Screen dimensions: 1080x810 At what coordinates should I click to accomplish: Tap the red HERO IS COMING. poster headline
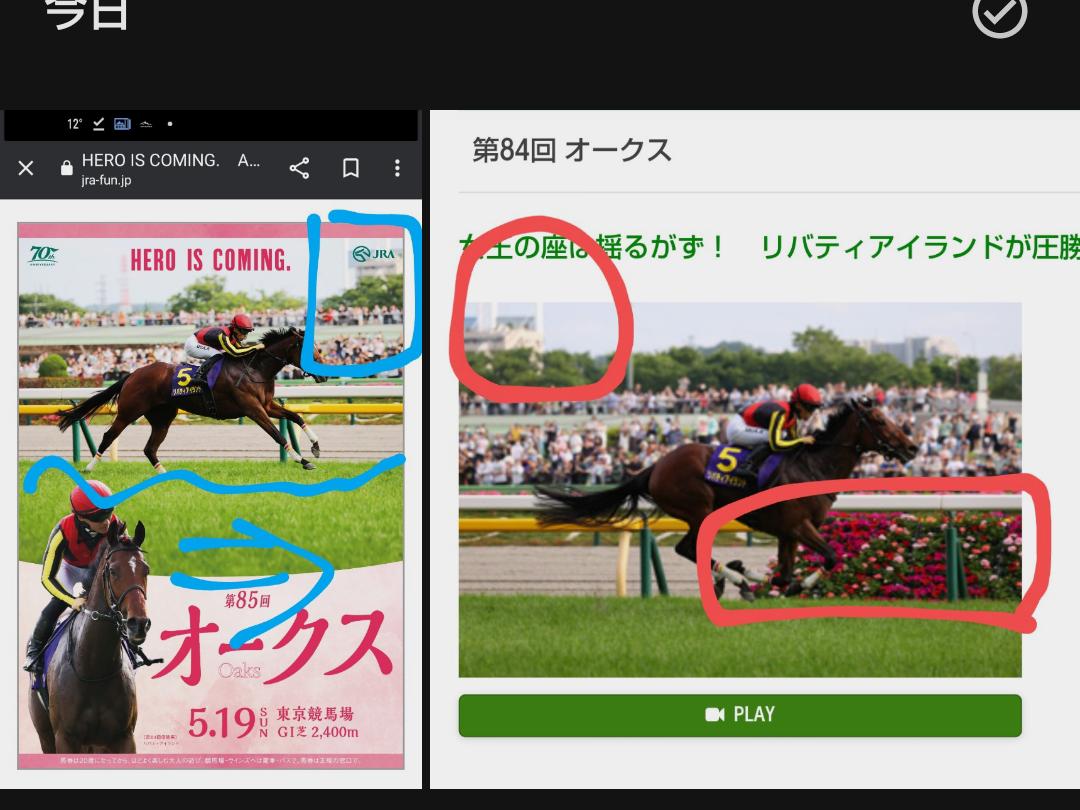(211, 260)
